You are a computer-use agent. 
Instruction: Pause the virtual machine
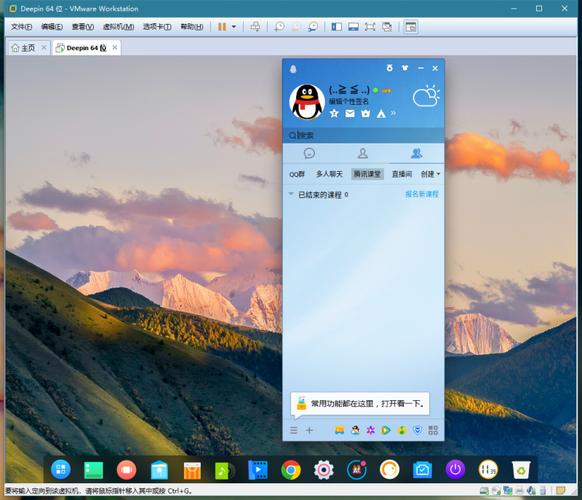tap(222, 27)
